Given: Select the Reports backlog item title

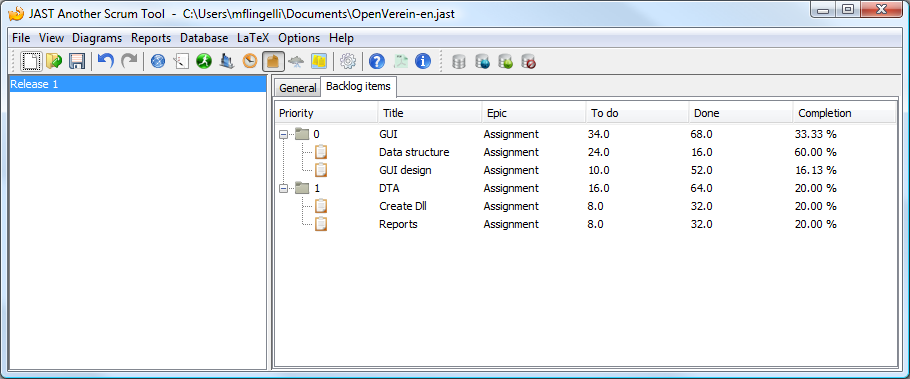Looking at the screenshot, I should (x=398, y=224).
